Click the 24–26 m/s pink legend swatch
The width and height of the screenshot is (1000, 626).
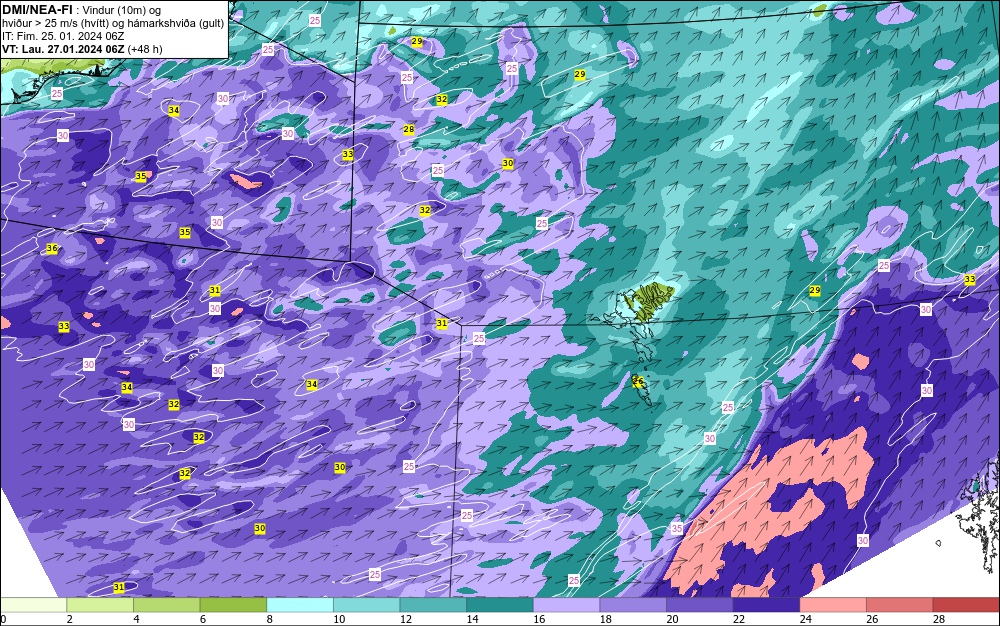(833, 605)
